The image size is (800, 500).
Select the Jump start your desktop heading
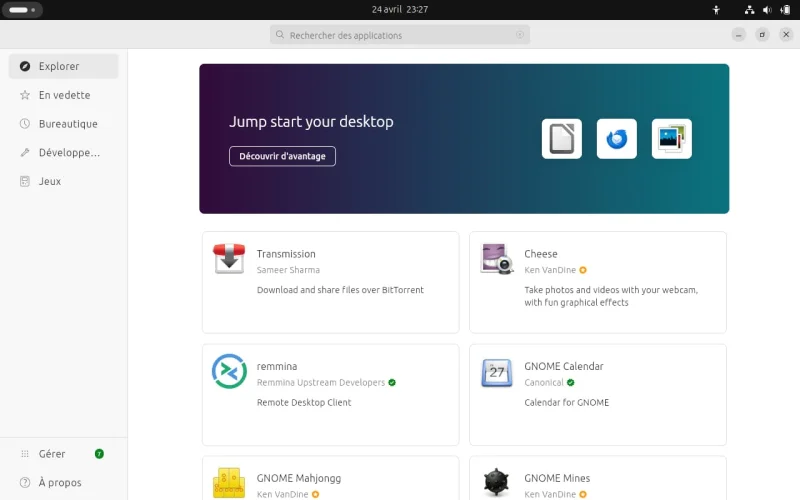pos(311,121)
